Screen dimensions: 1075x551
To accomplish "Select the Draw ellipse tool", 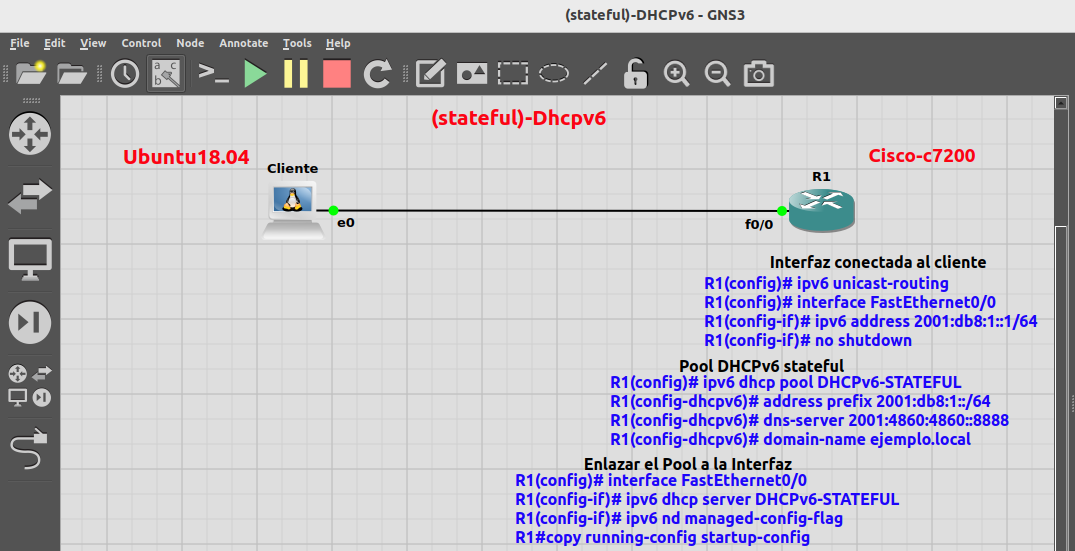I will [x=554, y=73].
